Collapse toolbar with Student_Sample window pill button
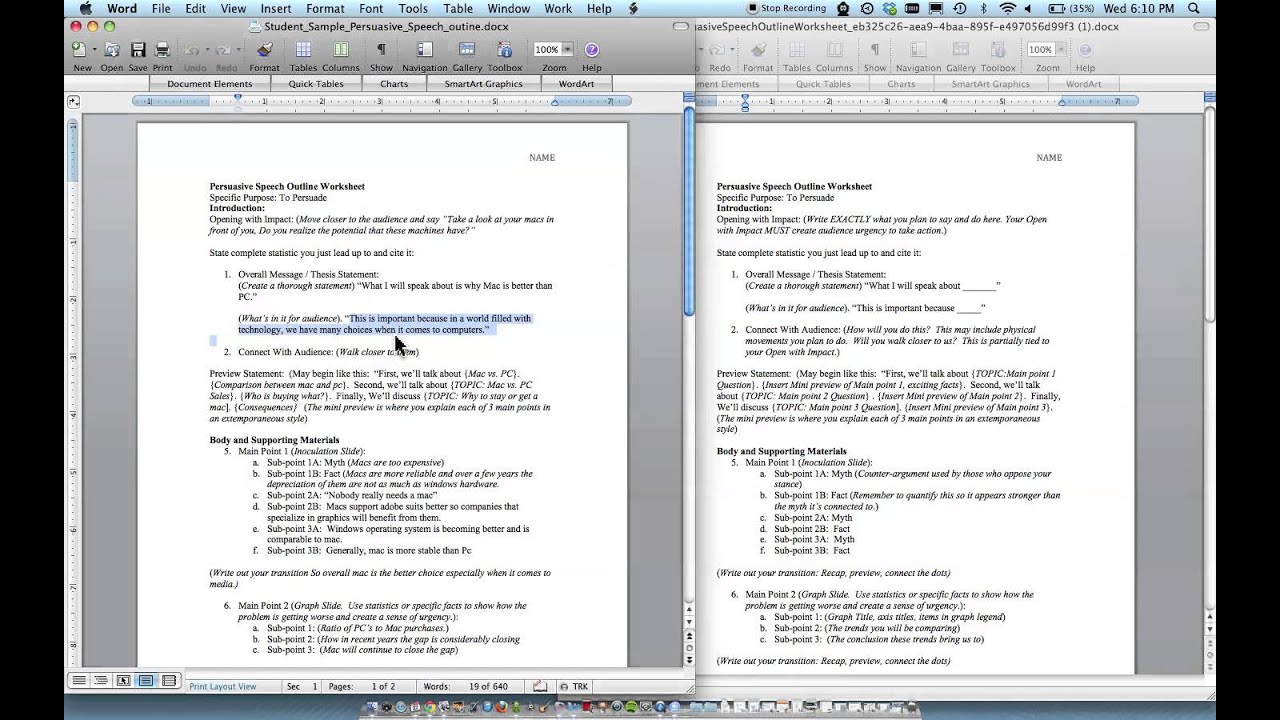Viewport: 1280px width, 720px height. [x=680, y=26]
